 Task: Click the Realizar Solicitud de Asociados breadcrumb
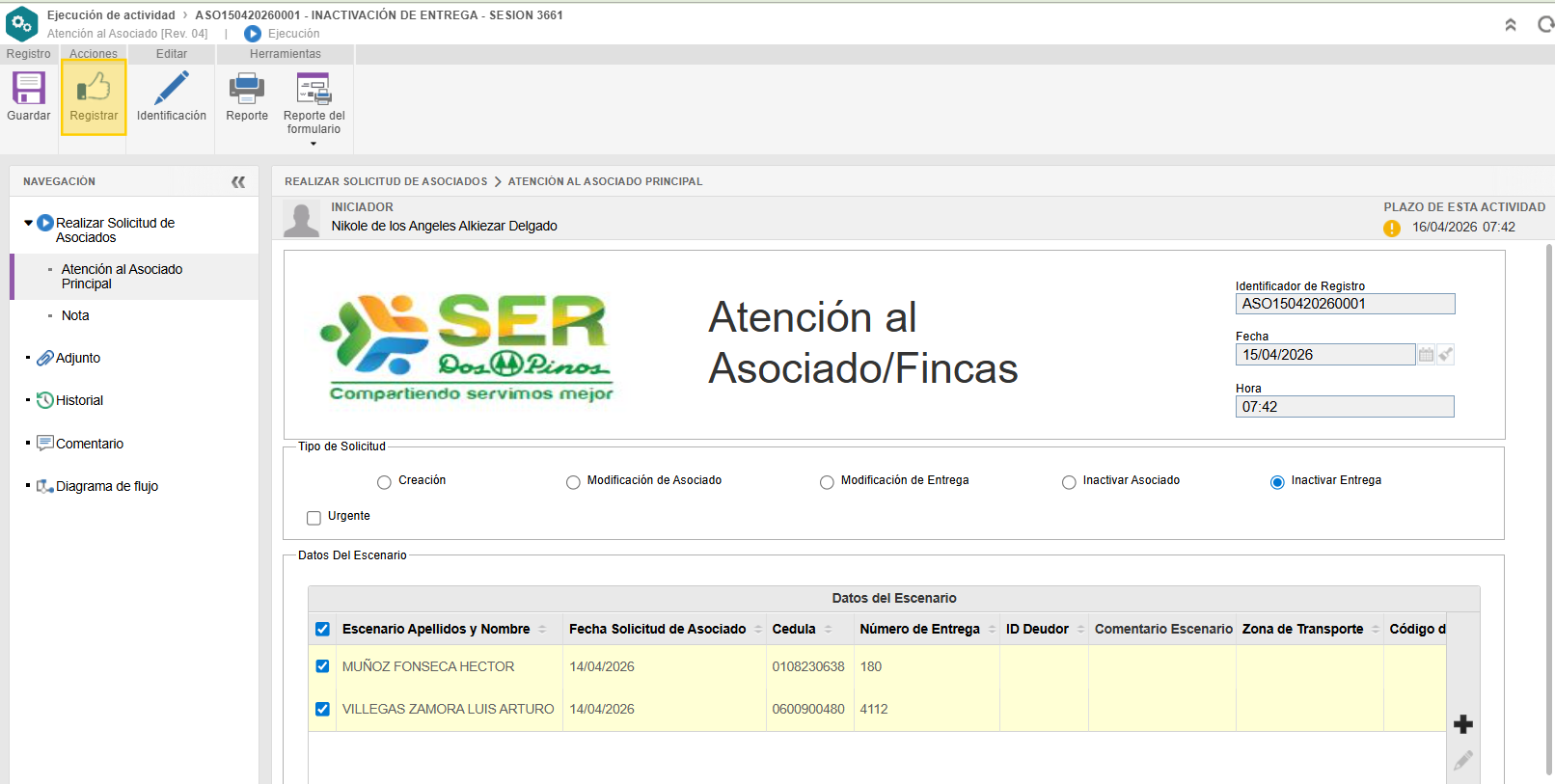coord(386,181)
